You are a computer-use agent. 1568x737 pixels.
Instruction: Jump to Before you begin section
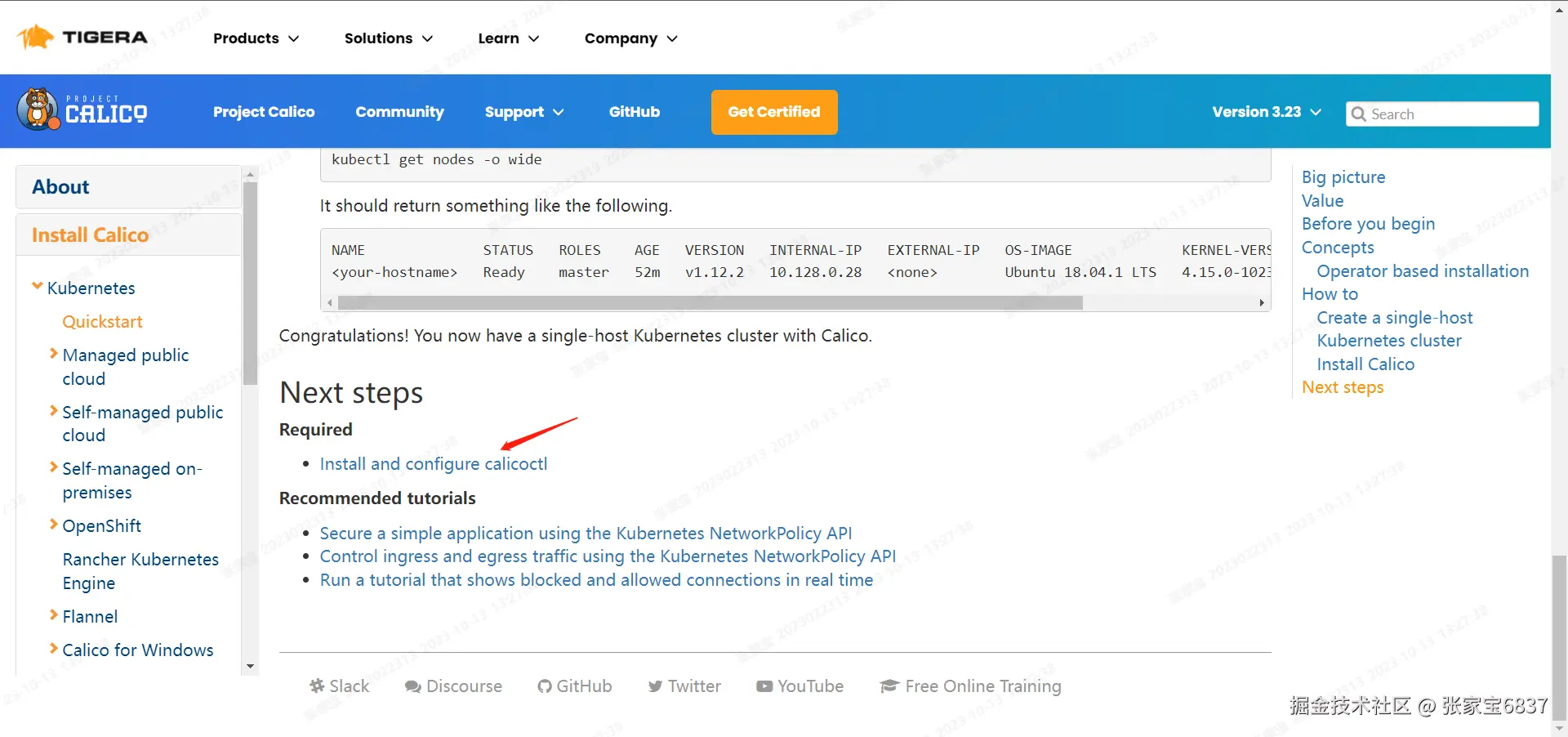[1368, 224]
